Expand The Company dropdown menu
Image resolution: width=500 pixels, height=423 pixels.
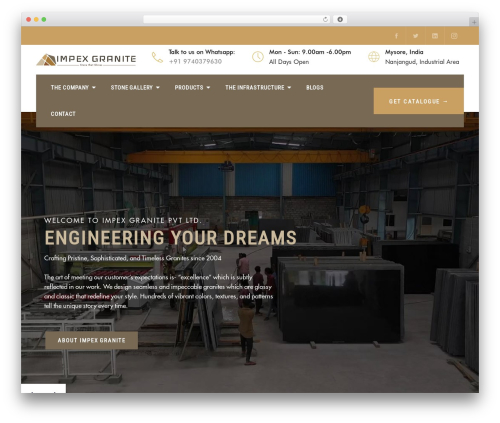pyautogui.click(x=73, y=88)
